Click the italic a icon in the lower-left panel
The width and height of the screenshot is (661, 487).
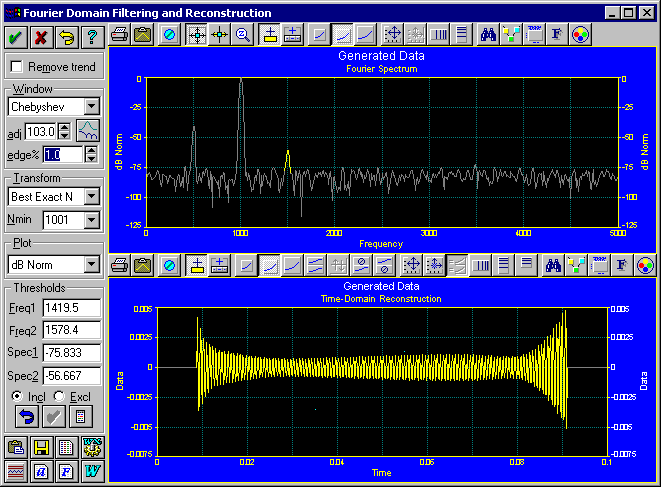coord(41,471)
